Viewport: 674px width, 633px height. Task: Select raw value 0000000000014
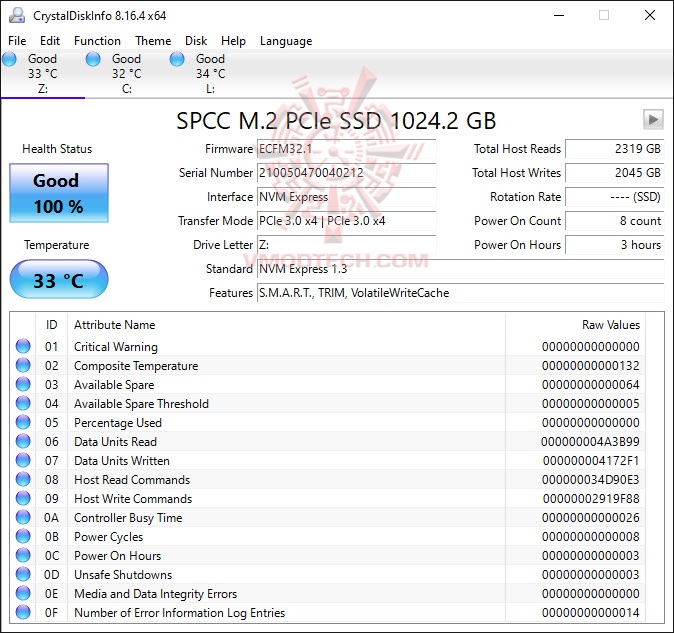pyautogui.click(x=591, y=612)
